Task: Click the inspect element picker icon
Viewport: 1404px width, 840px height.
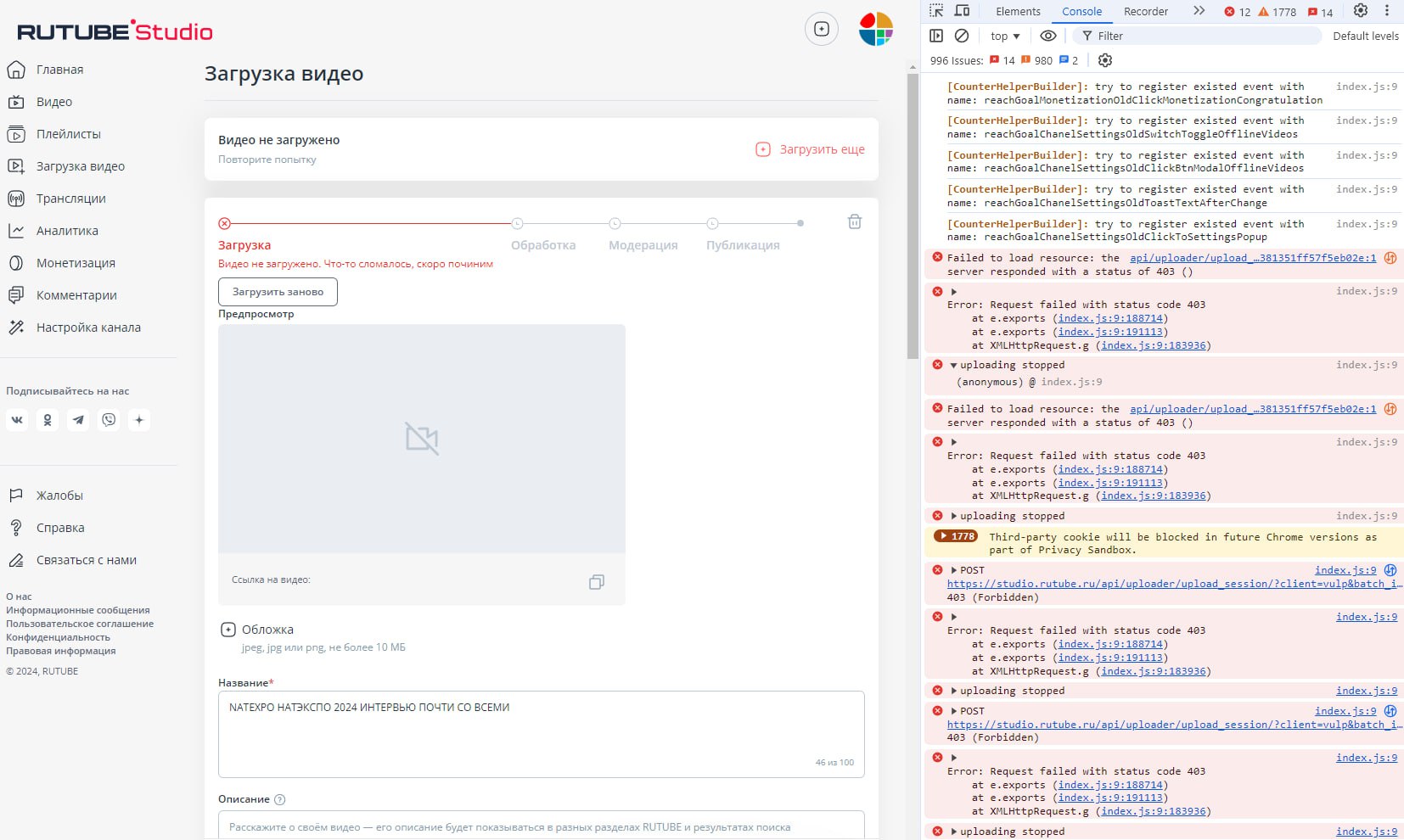Action: (936, 11)
